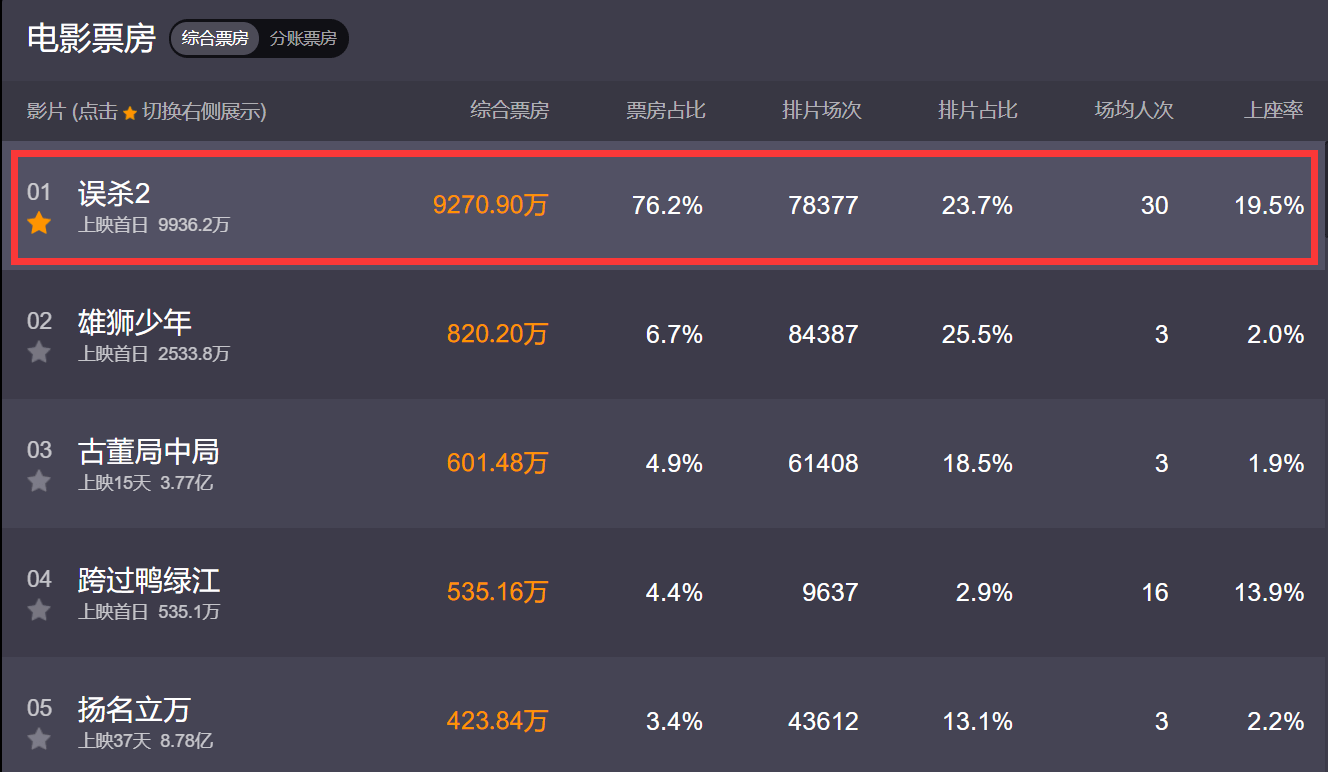The height and width of the screenshot is (772, 1328).
Task: Click the 6.7% box office share
Action: [x=675, y=335]
